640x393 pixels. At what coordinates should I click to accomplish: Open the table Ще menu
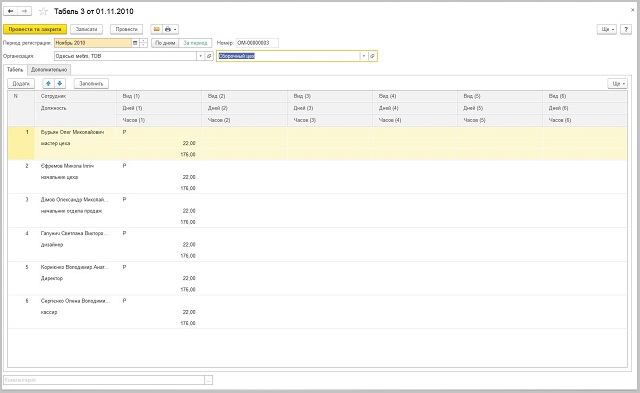617,84
